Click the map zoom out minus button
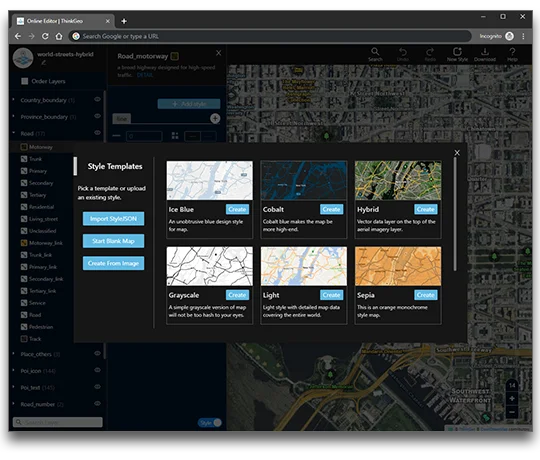Image resolution: width=540 pixels, height=460 pixels. (512, 412)
